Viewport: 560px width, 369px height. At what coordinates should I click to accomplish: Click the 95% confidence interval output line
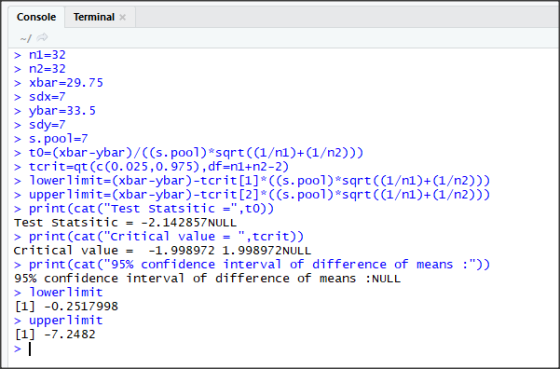point(207,278)
